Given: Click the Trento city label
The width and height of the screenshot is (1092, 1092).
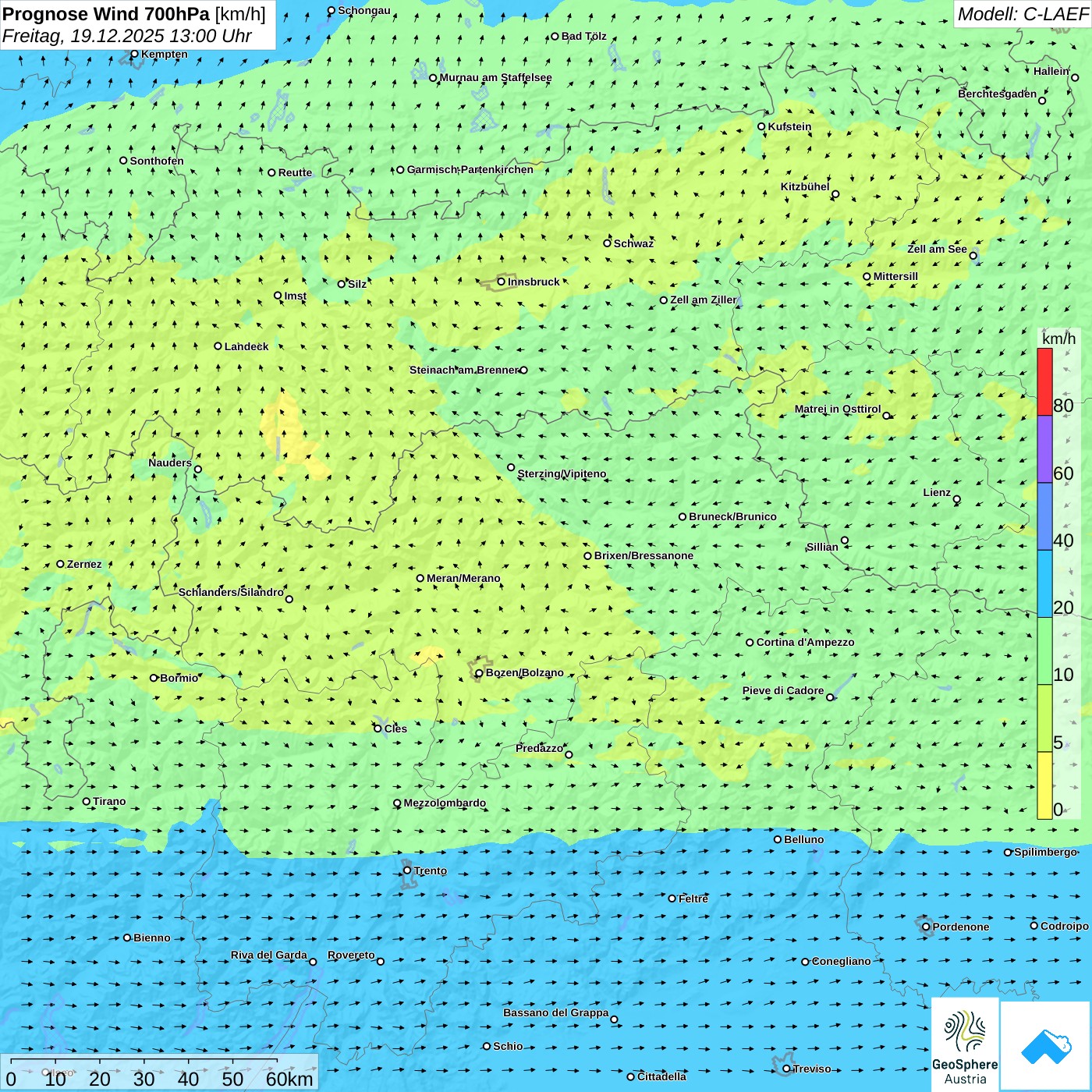Looking at the screenshot, I should click(431, 870).
